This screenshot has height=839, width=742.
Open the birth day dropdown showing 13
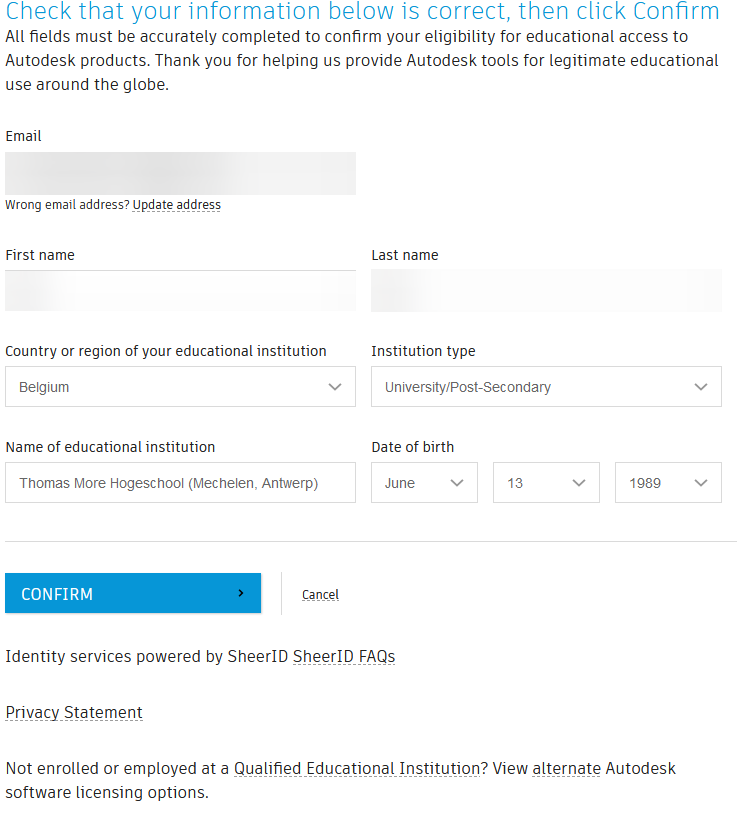[546, 483]
